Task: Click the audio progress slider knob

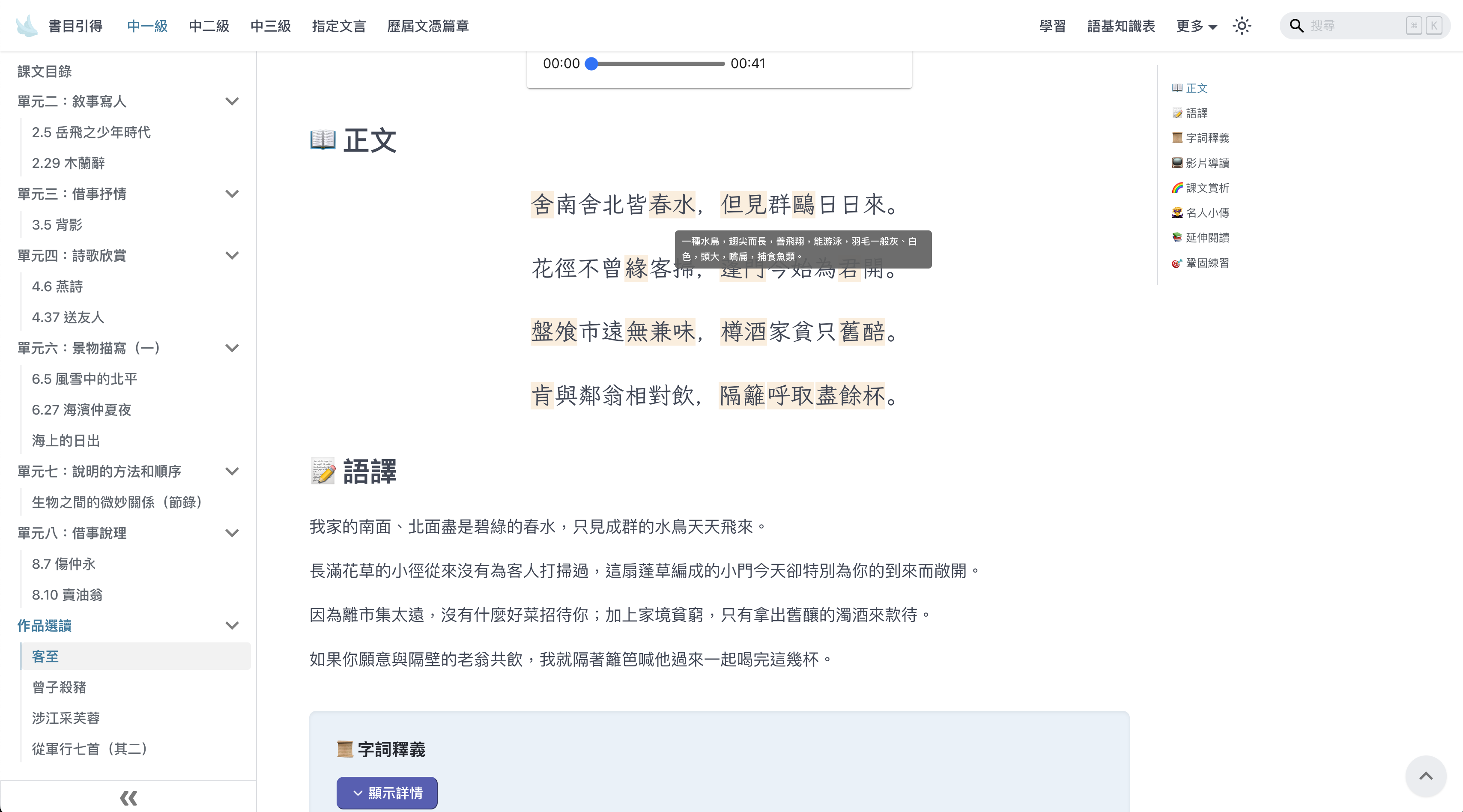Action: pos(591,63)
